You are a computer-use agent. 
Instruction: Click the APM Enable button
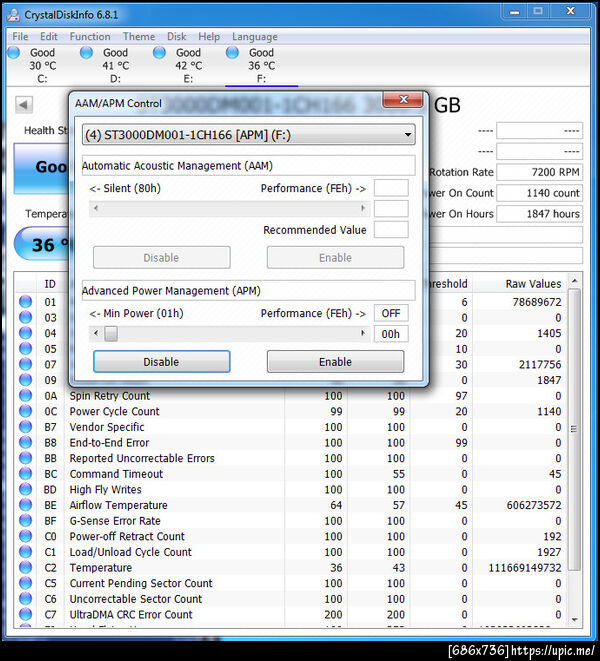click(335, 362)
